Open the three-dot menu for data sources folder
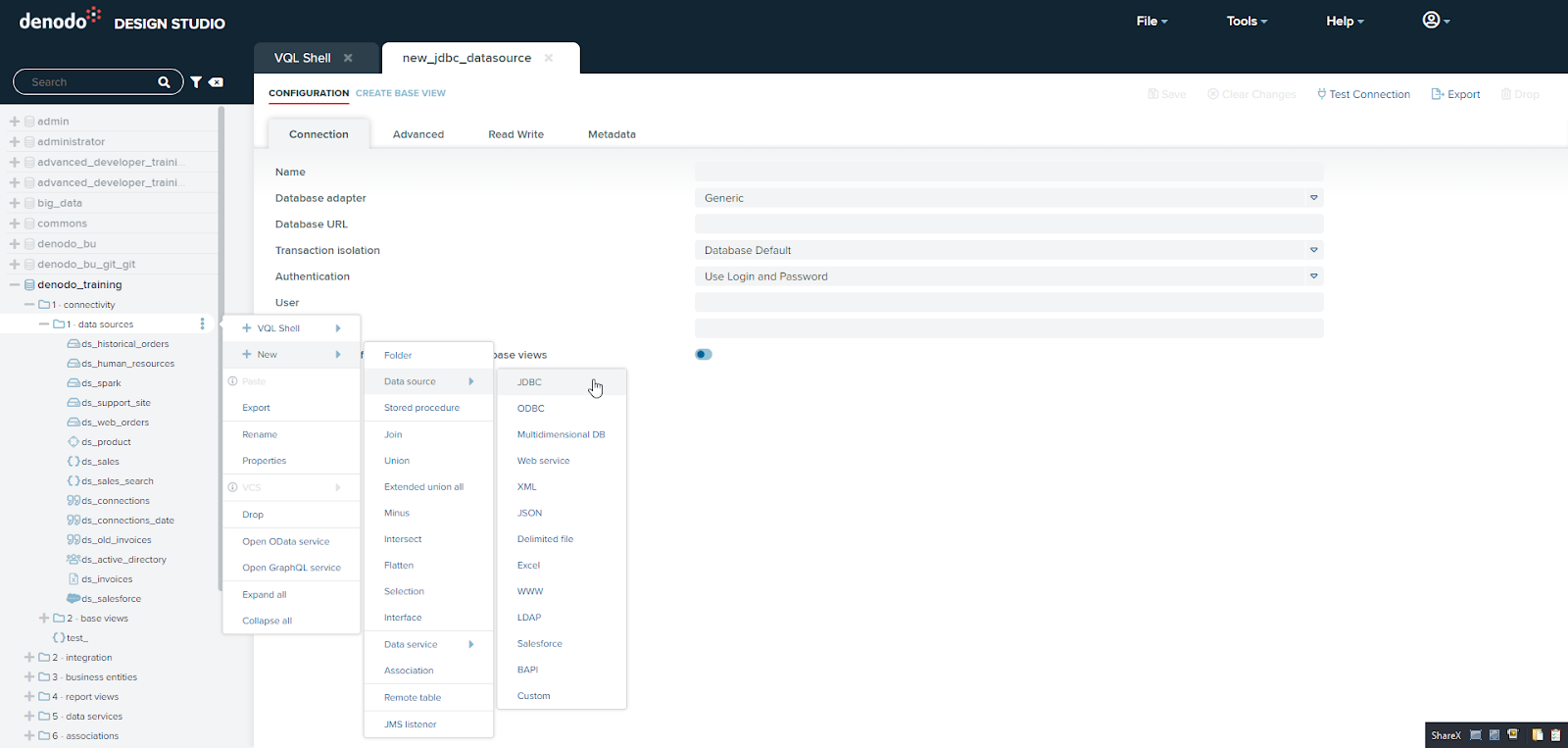 (x=203, y=324)
